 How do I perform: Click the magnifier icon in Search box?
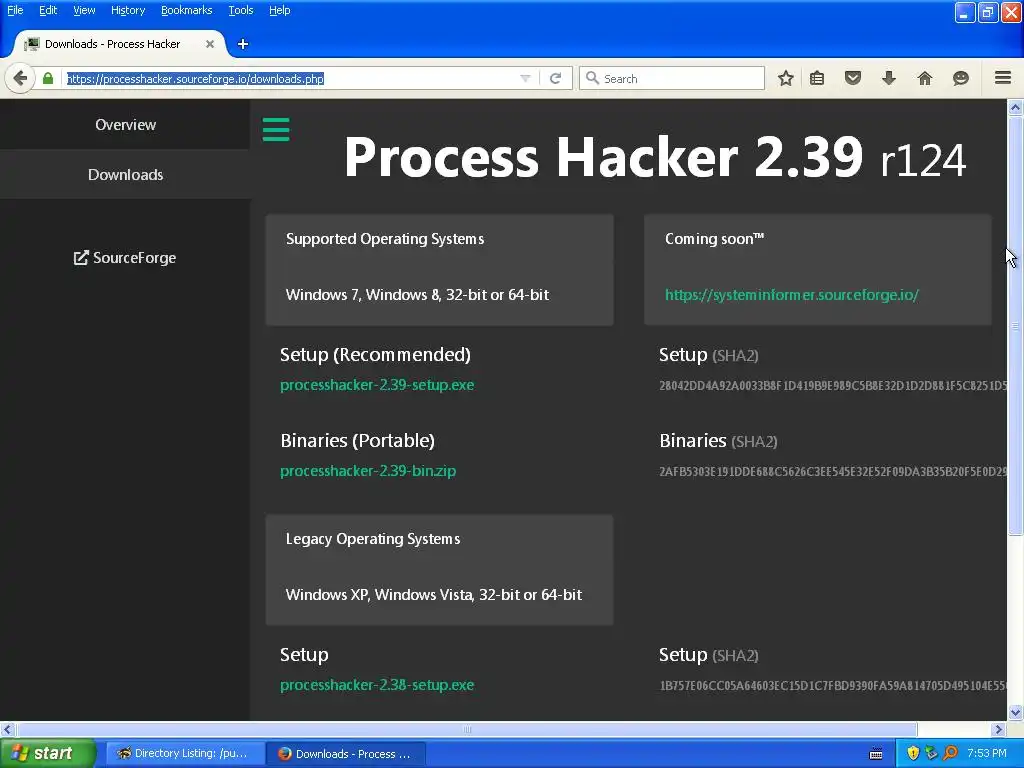(592, 78)
